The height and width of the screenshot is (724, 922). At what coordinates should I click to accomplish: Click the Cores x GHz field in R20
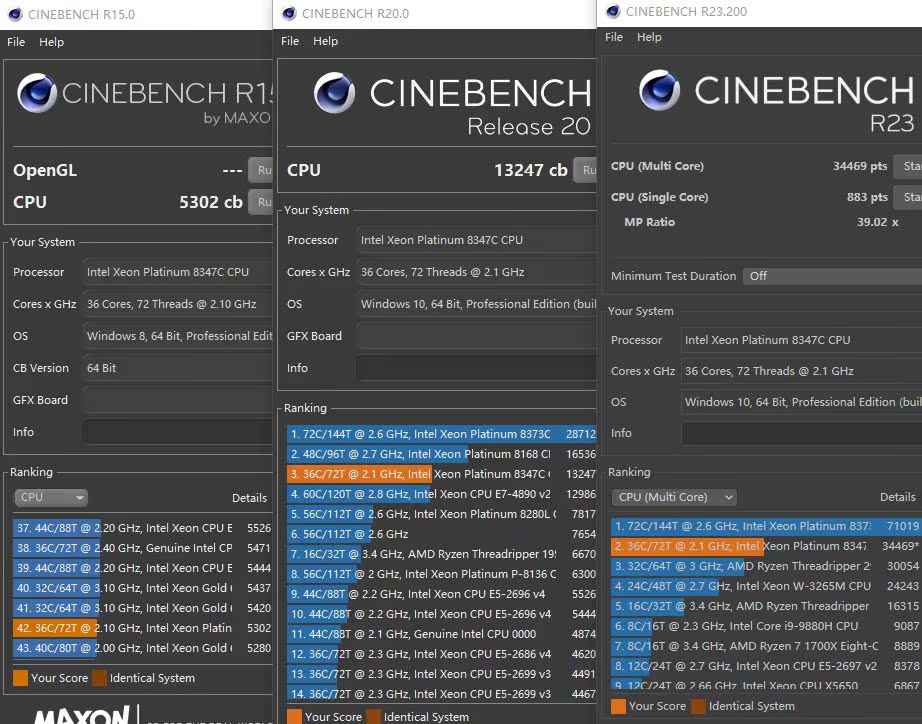click(476, 272)
